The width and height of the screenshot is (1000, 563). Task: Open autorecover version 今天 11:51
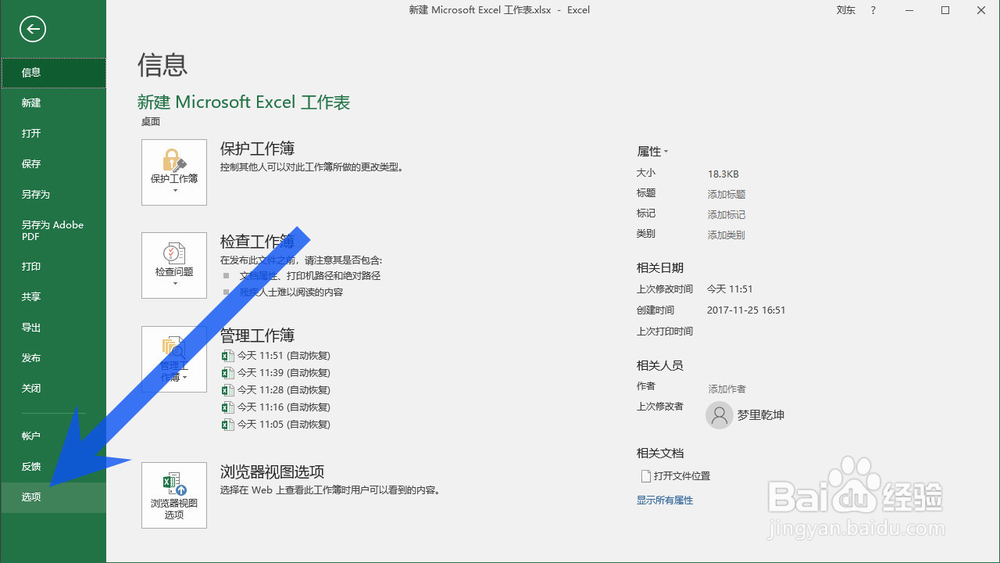click(276, 356)
